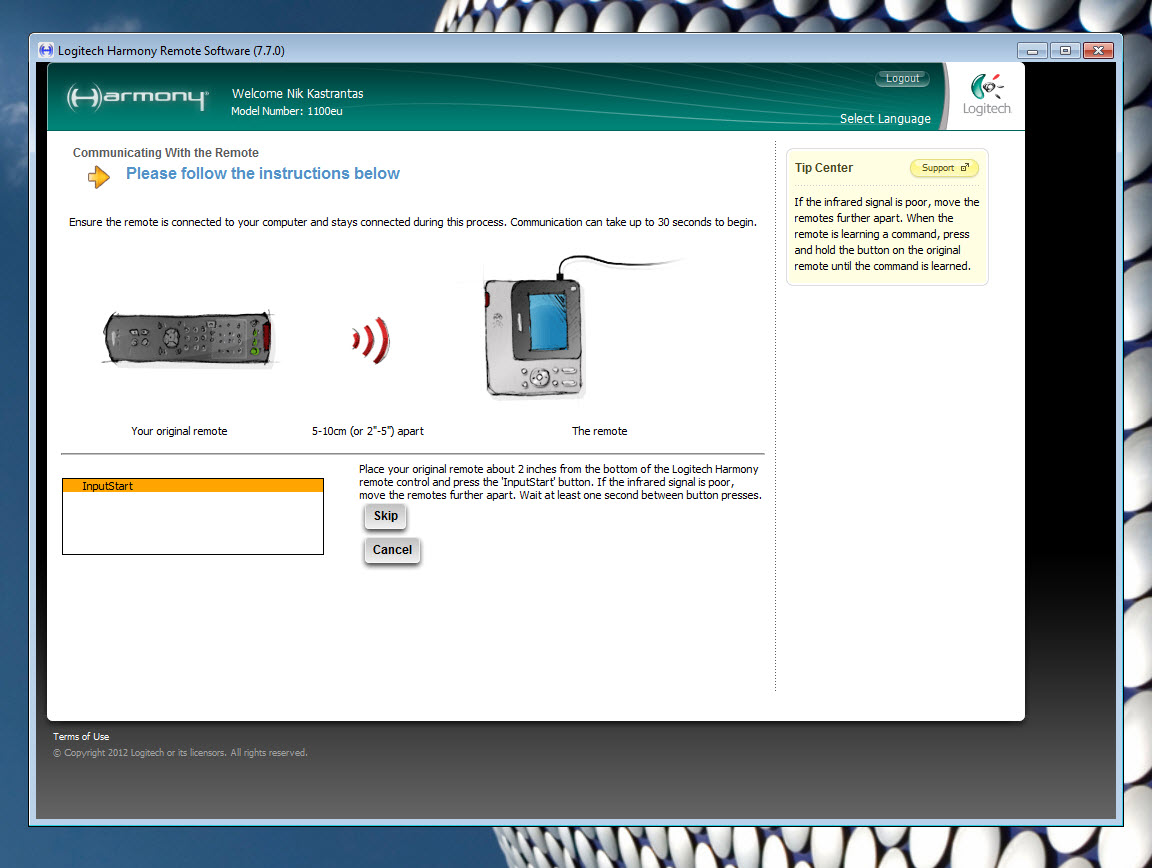This screenshot has height=868, width=1152.
Task: Close the Harmony Remote Software window
Action: pos(1098,51)
